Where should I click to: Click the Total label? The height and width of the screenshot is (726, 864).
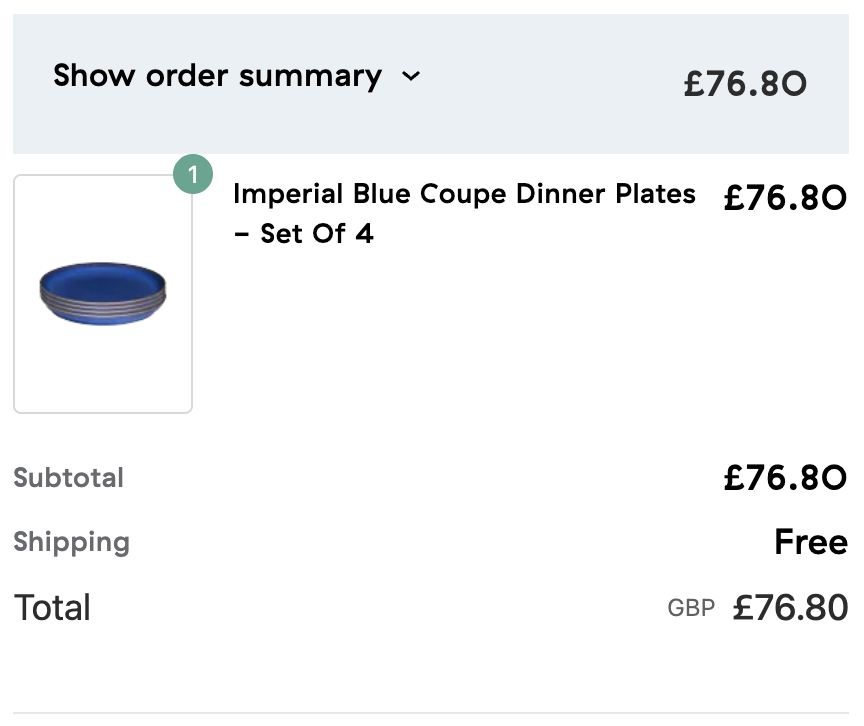click(52, 608)
